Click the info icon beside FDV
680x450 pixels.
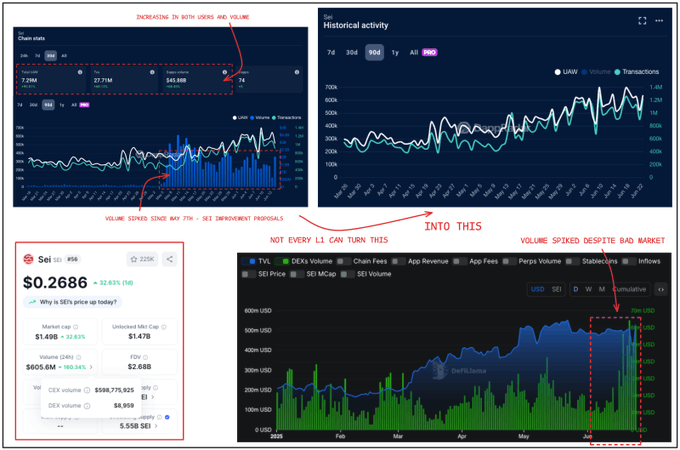click(145, 357)
